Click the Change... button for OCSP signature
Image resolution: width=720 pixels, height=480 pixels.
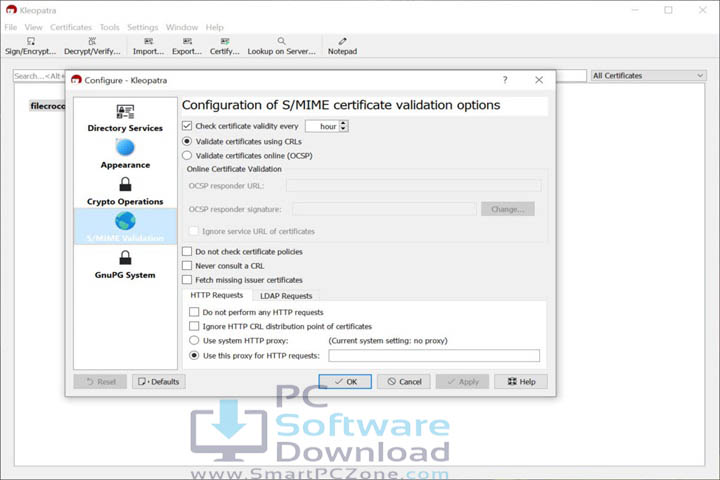(x=507, y=209)
